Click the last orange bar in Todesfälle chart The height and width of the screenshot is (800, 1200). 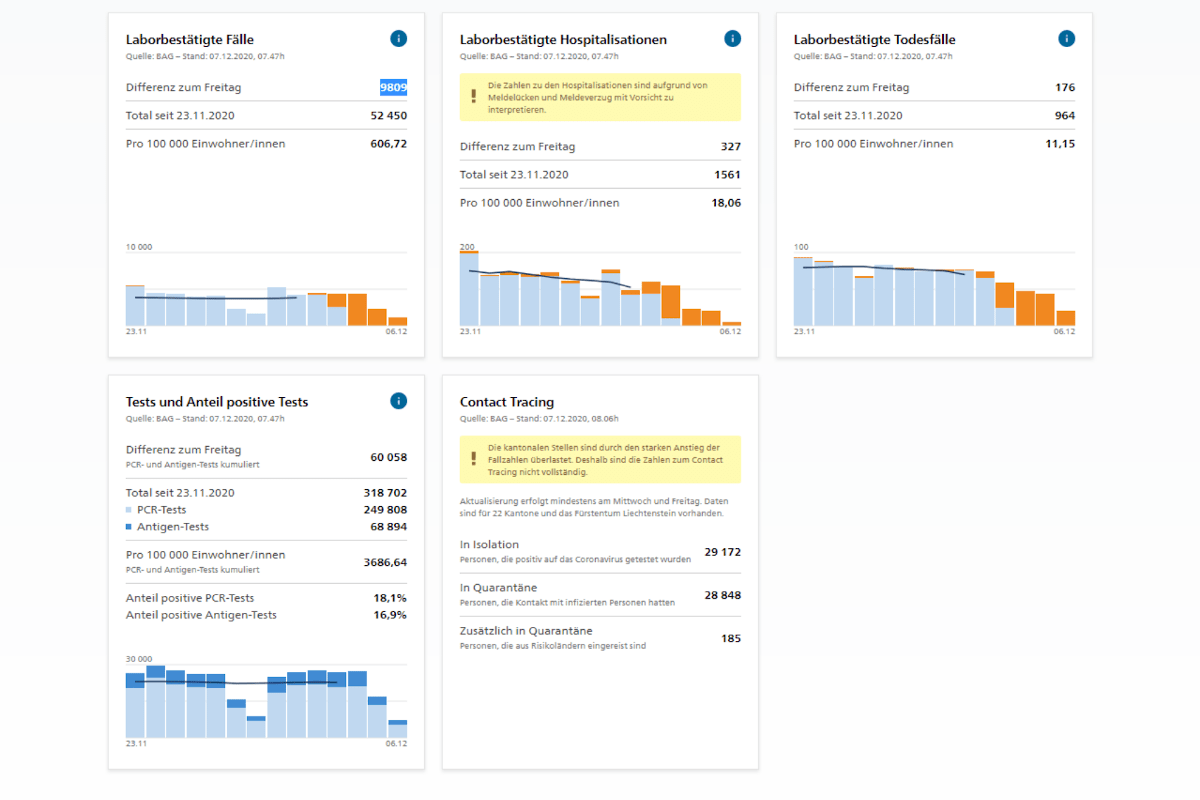[1066, 318]
